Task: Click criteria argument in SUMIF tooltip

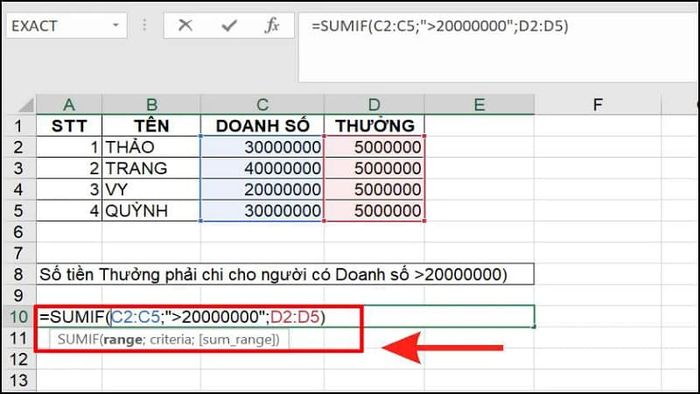Action: (x=171, y=340)
